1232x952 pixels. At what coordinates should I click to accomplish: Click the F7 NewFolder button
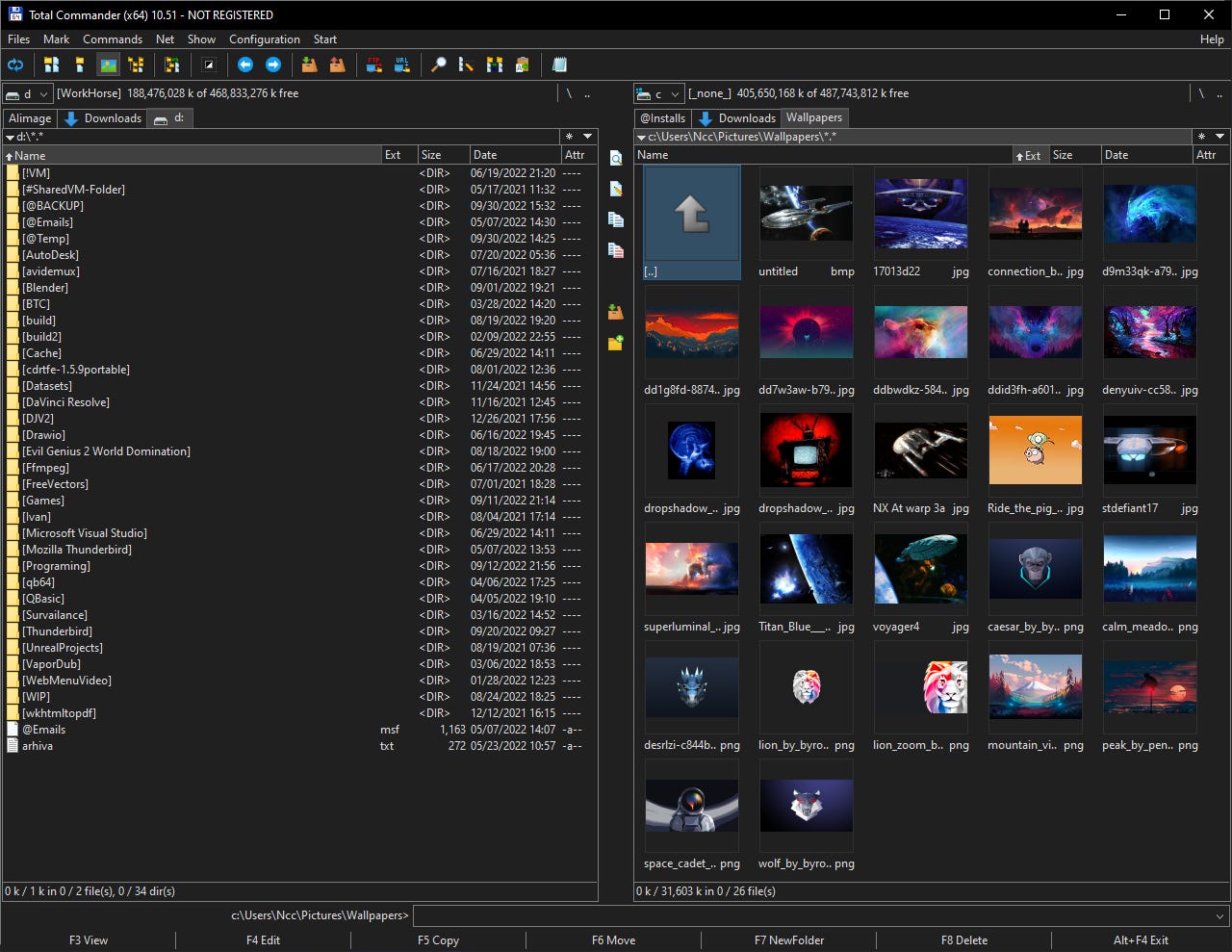[789, 940]
